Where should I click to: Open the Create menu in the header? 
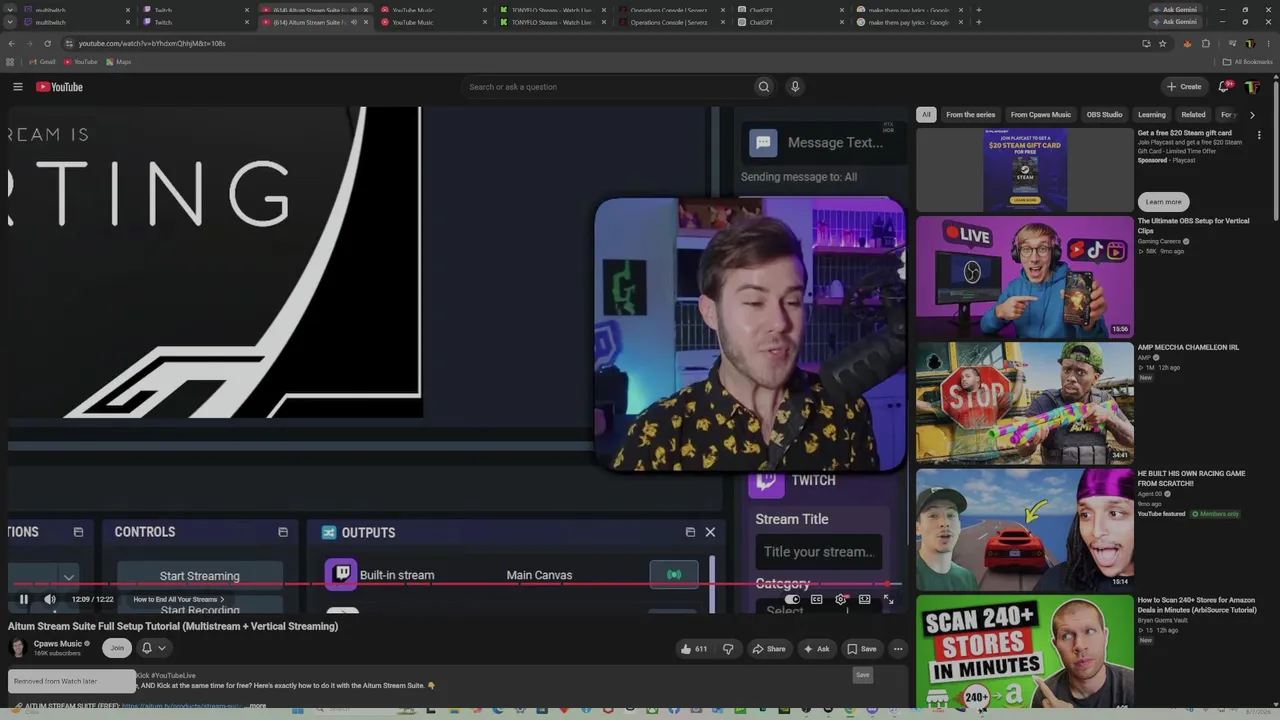pos(1184,87)
